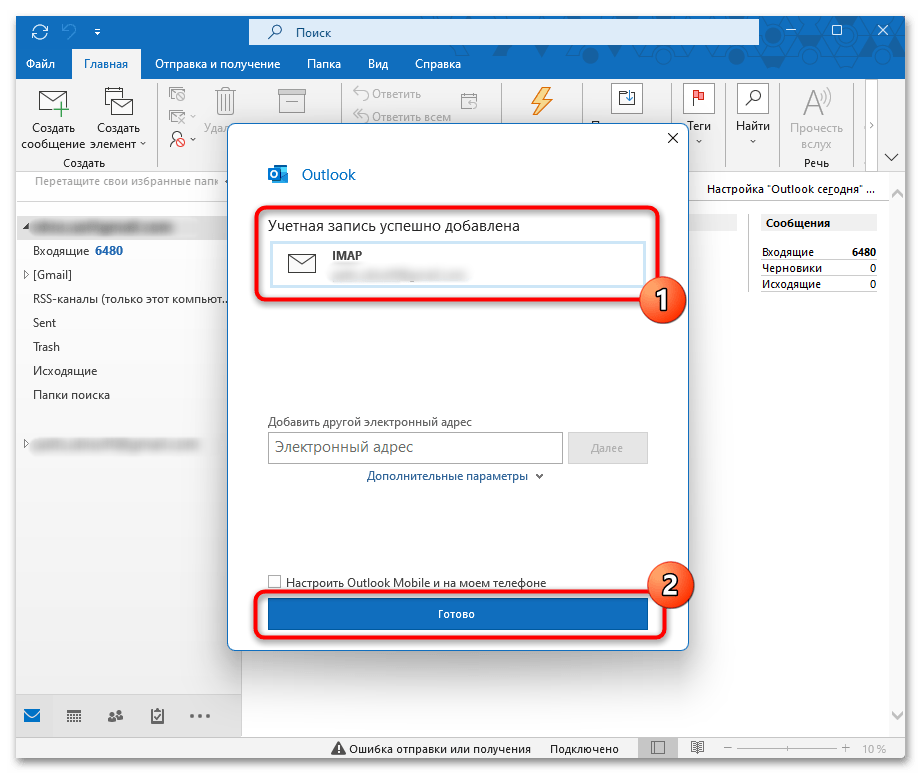Switch to Calendar view in bottom navigation
The image size is (922, 774).
click(x=74, y=716)
